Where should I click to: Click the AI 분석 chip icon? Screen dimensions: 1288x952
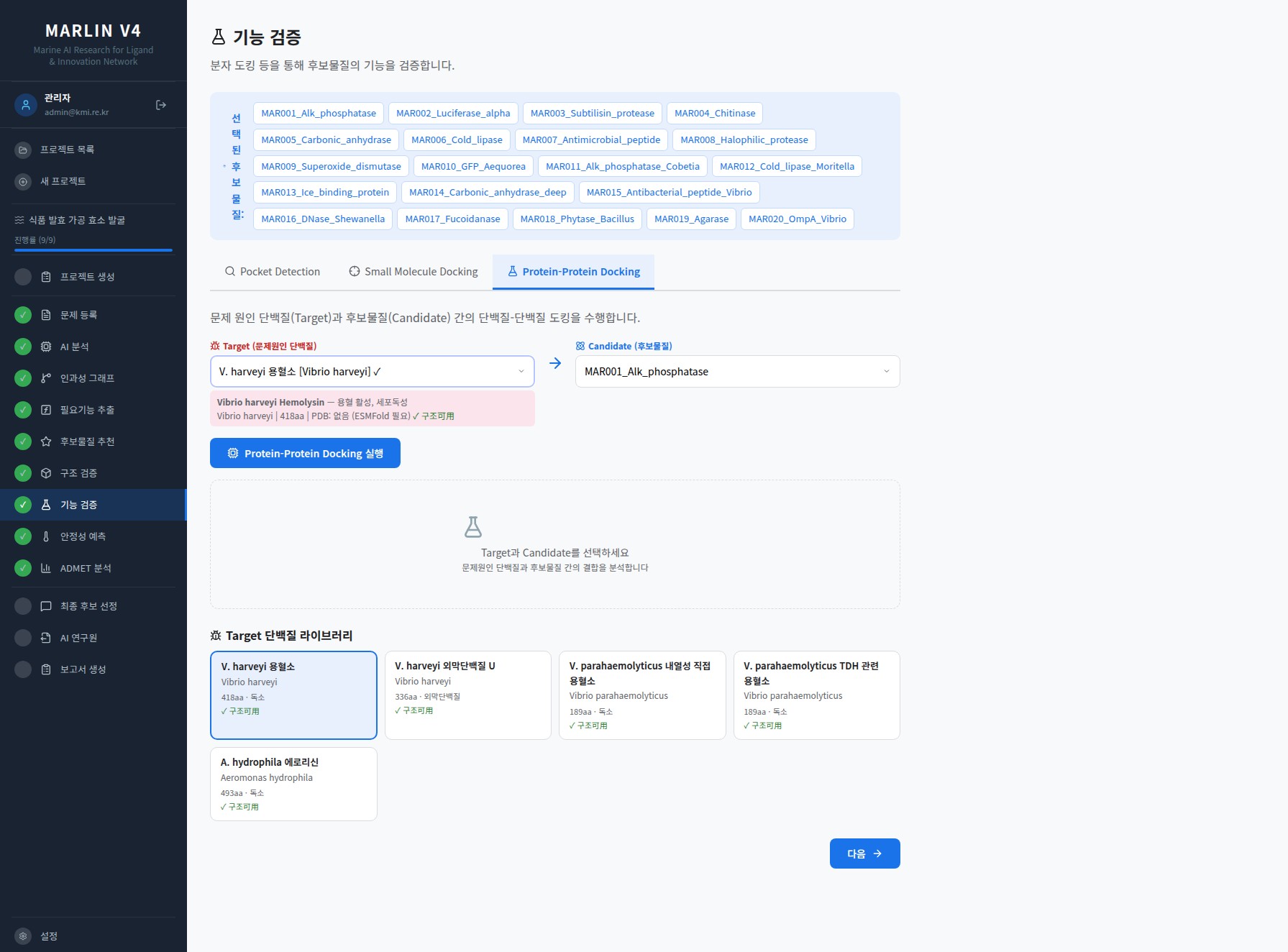(46, 347)
